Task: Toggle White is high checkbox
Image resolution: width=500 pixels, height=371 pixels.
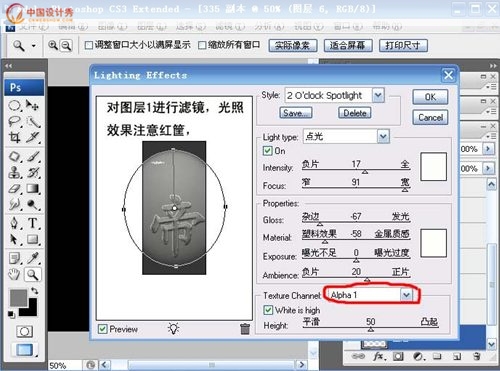Action: coord(268,310)
